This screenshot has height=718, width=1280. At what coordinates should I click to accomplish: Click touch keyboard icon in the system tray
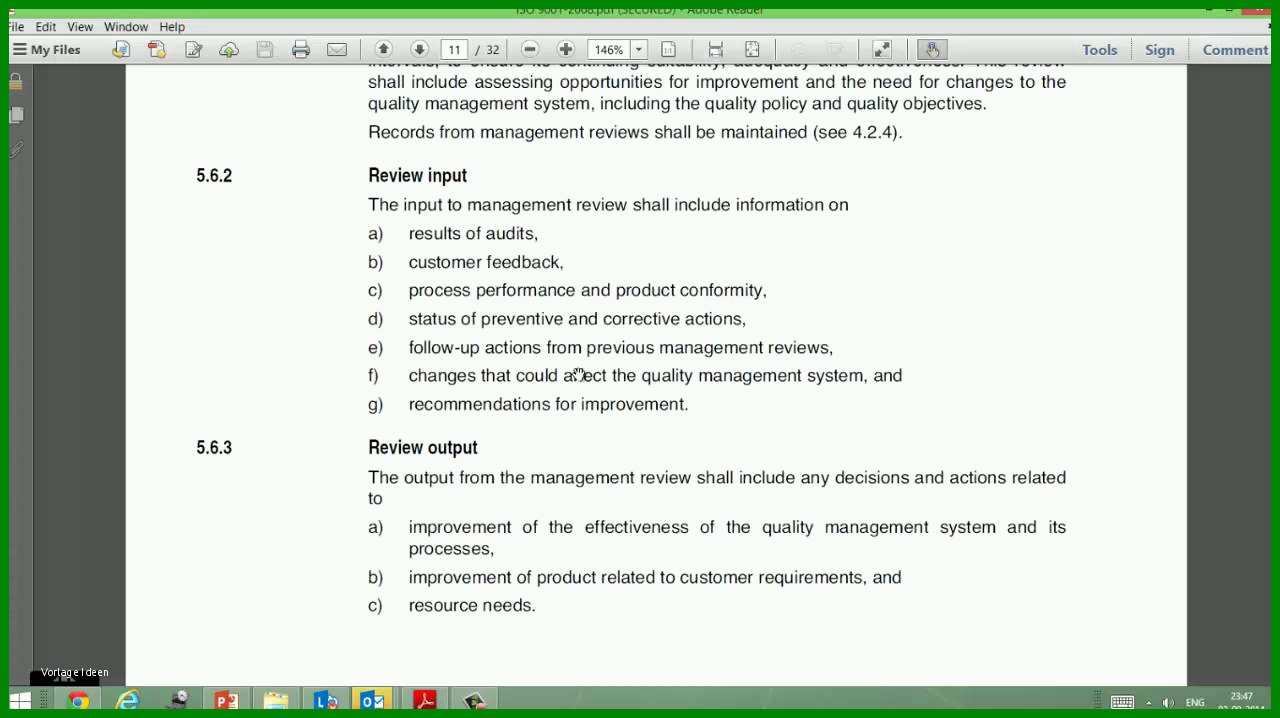(x=1122, y=702)
